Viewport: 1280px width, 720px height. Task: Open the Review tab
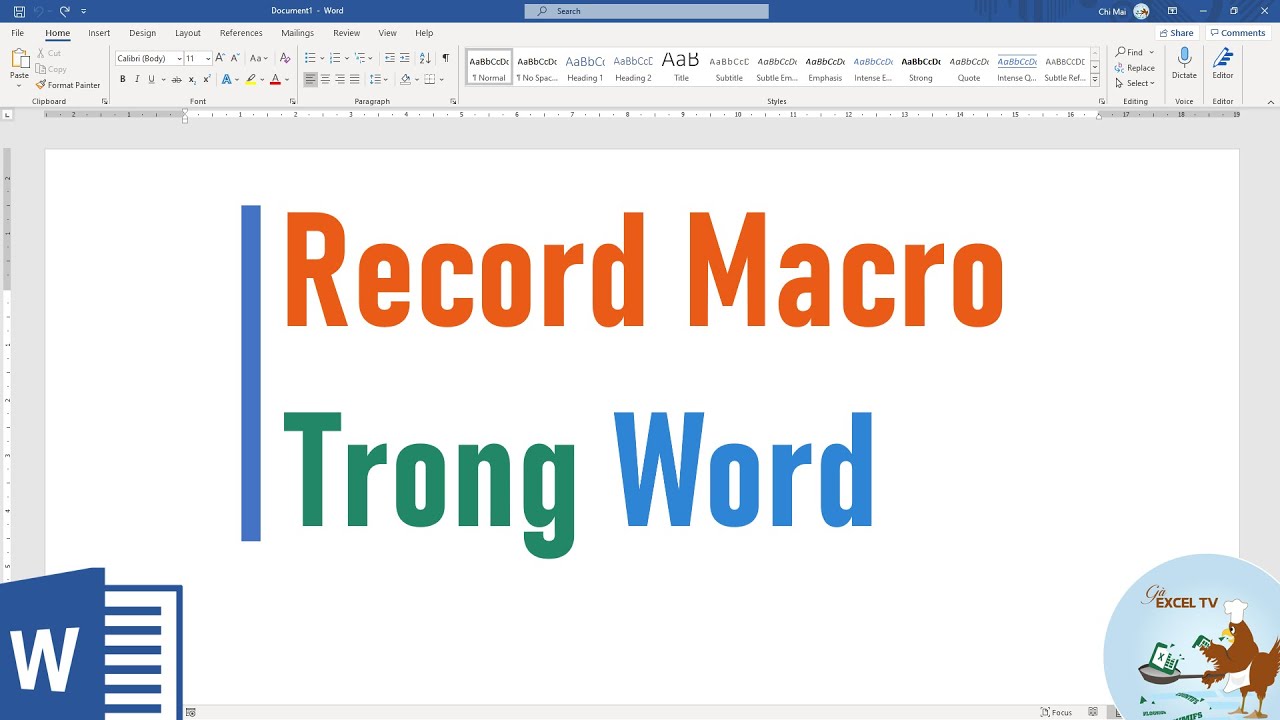[347, 33]
